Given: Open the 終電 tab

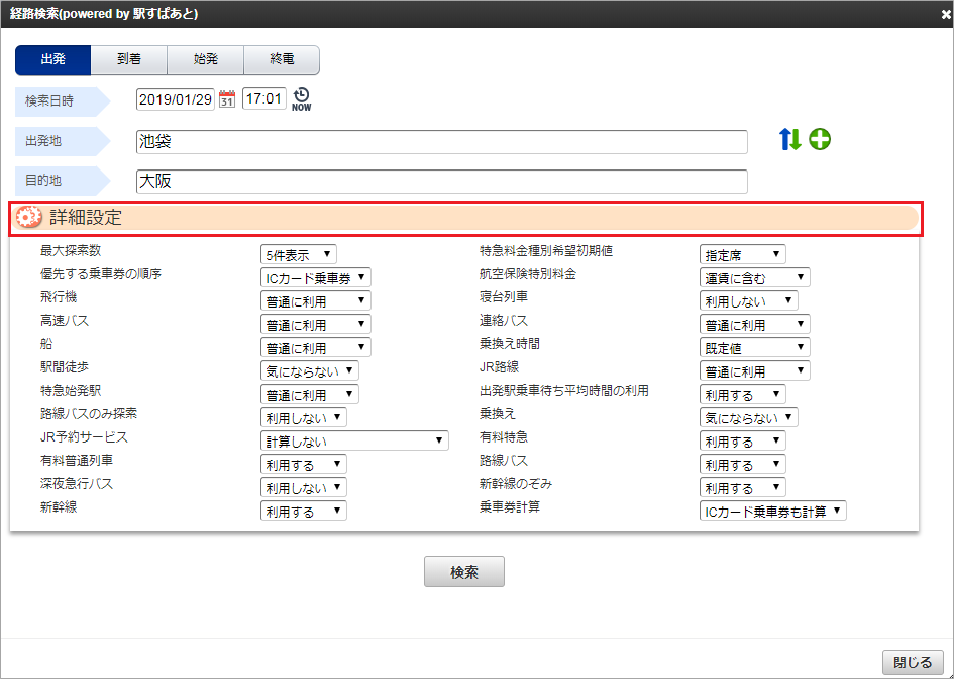Looking at the screenshot, I should 281,59.
